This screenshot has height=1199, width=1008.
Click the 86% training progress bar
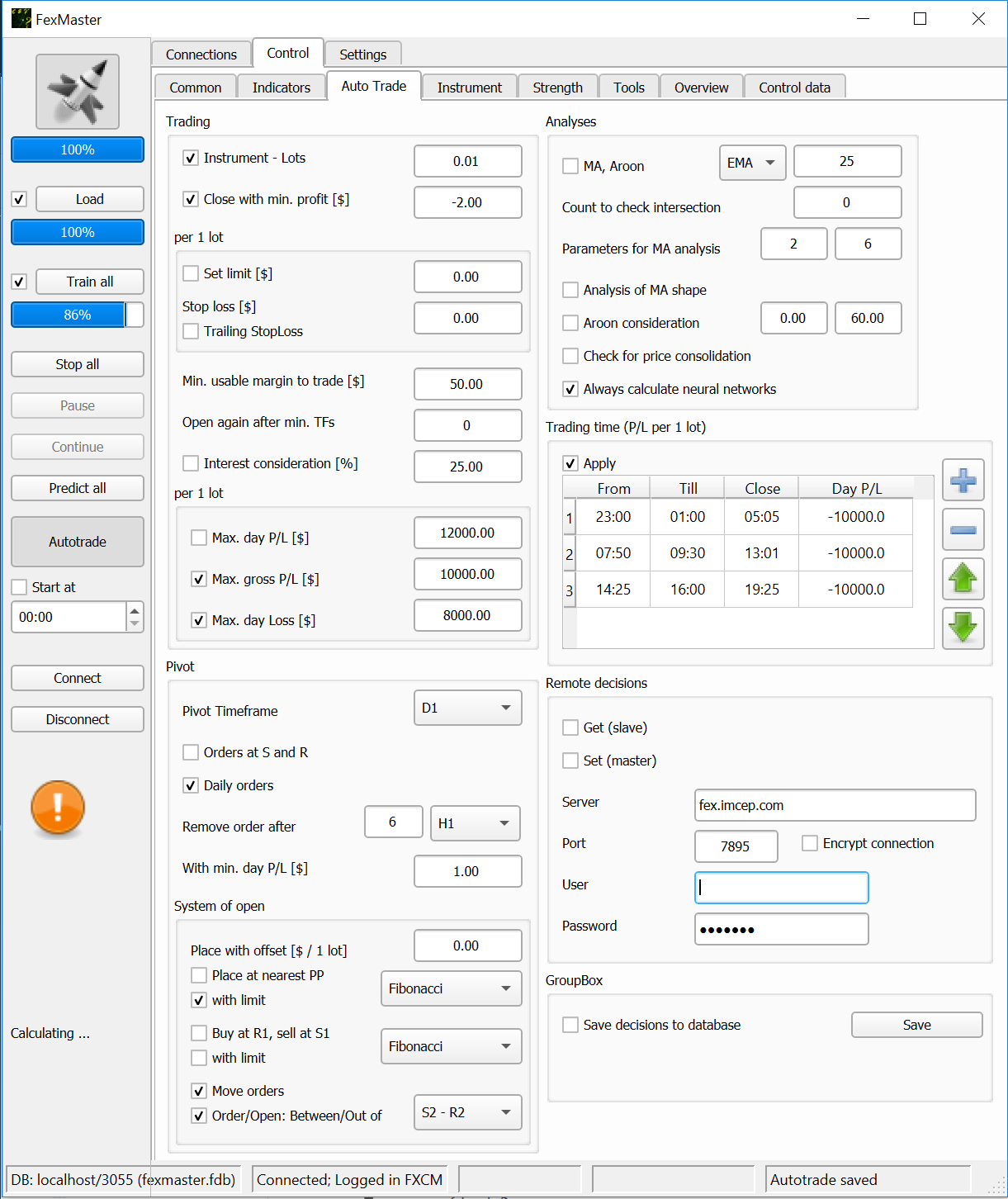click(78, 315)
